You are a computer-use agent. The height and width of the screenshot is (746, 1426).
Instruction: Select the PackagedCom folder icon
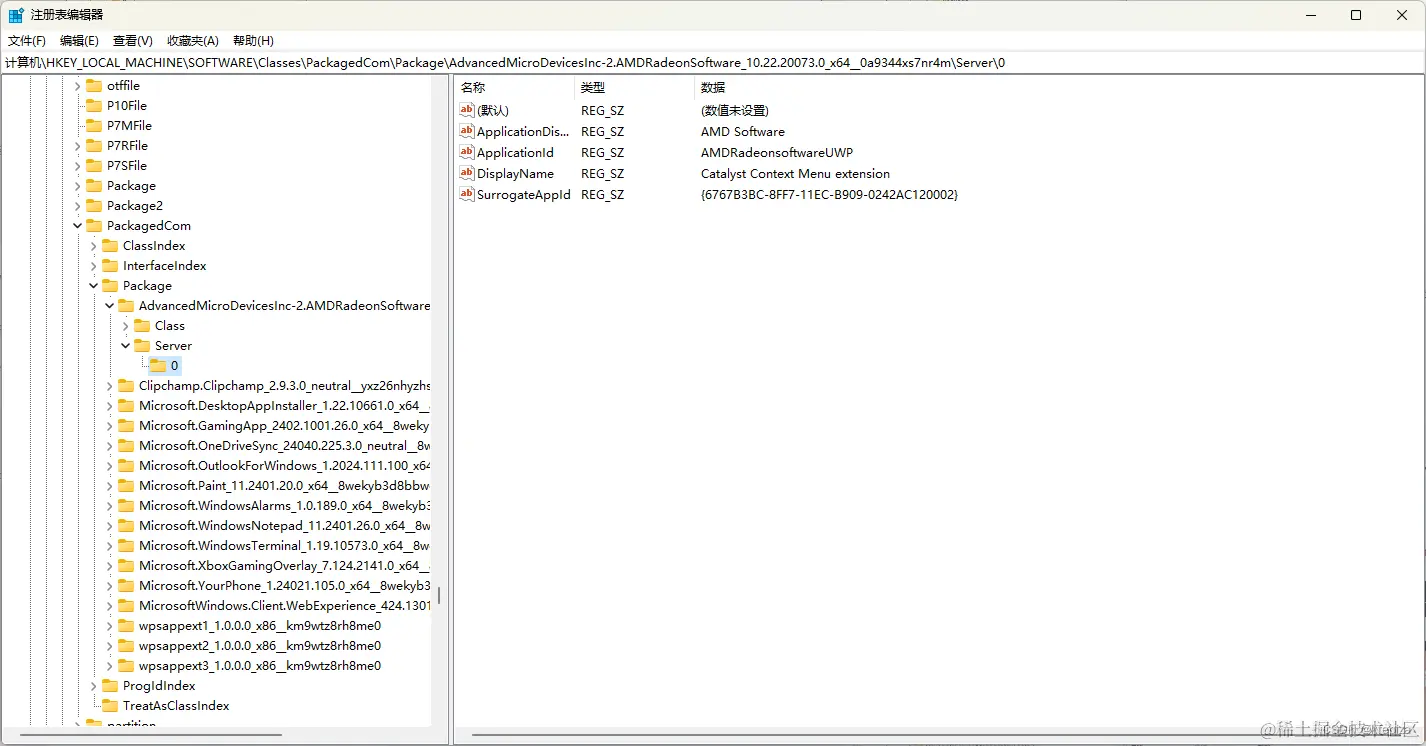click(94, 226)
